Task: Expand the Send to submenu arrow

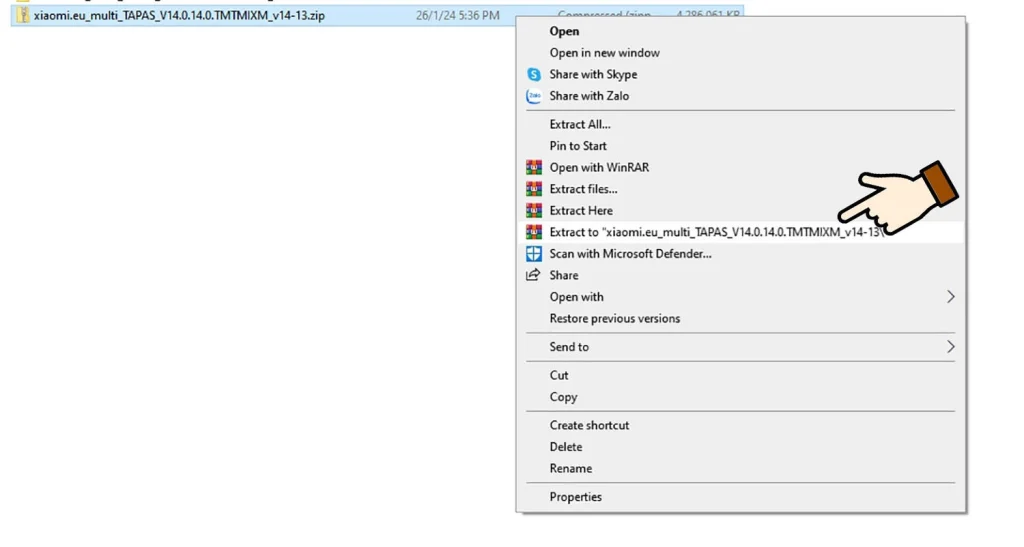Action: coord(950,347)
